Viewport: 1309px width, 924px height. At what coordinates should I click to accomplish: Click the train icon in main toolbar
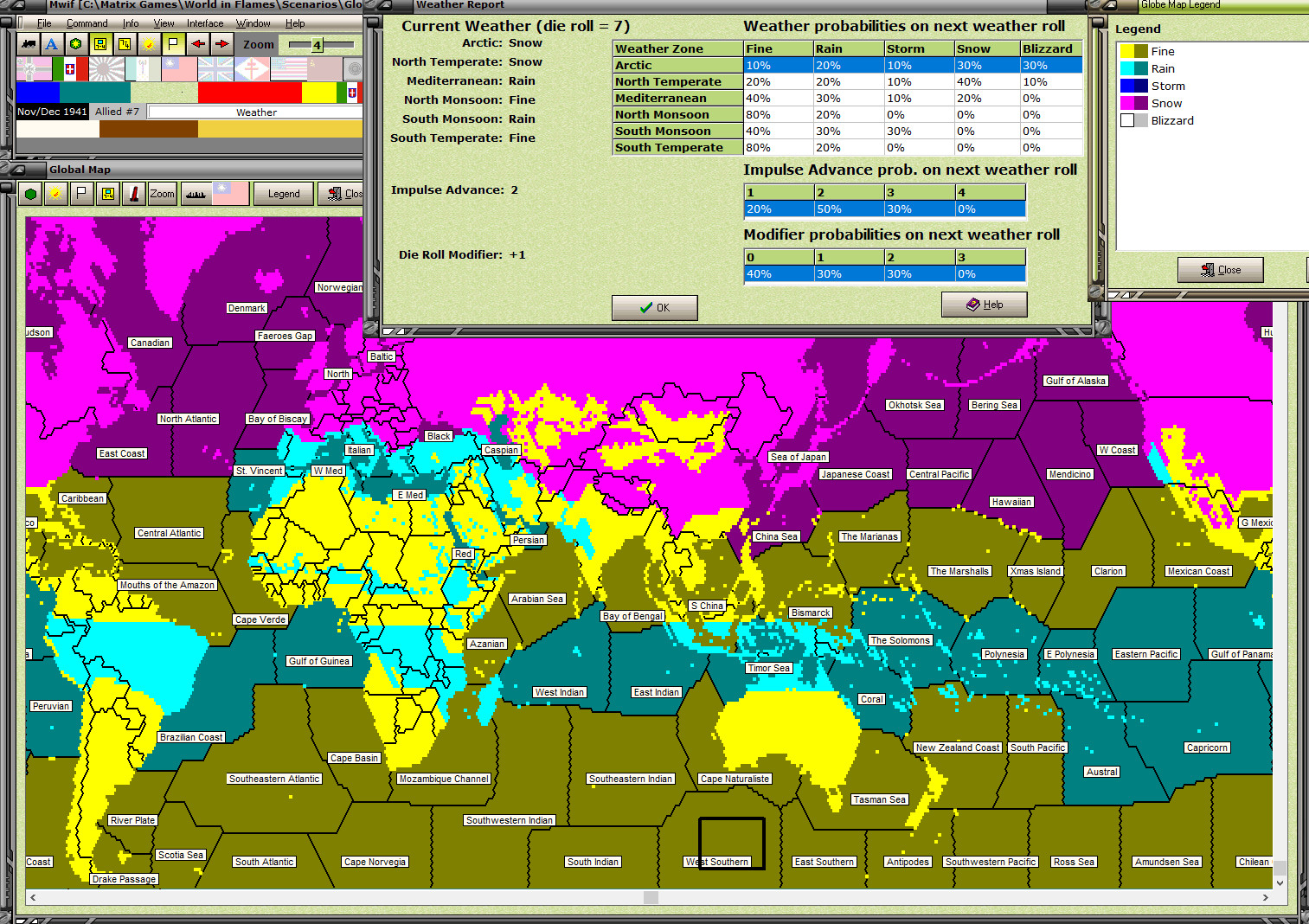[x=28, y=44]
